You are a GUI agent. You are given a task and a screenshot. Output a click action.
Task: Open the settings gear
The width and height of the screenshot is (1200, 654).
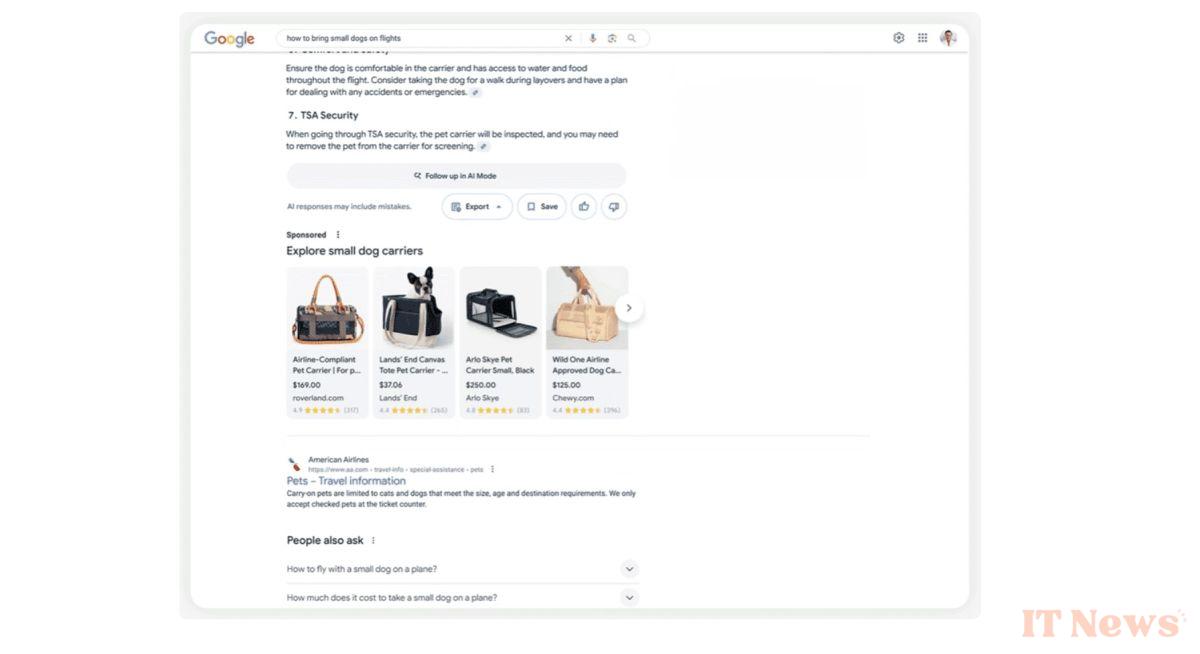click(x=898, y=38)
